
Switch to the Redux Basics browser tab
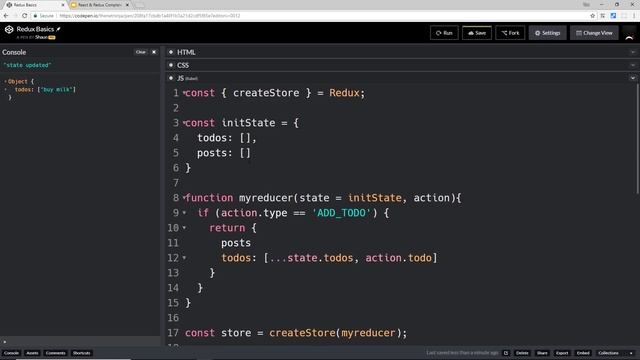(x=33, y=5)
